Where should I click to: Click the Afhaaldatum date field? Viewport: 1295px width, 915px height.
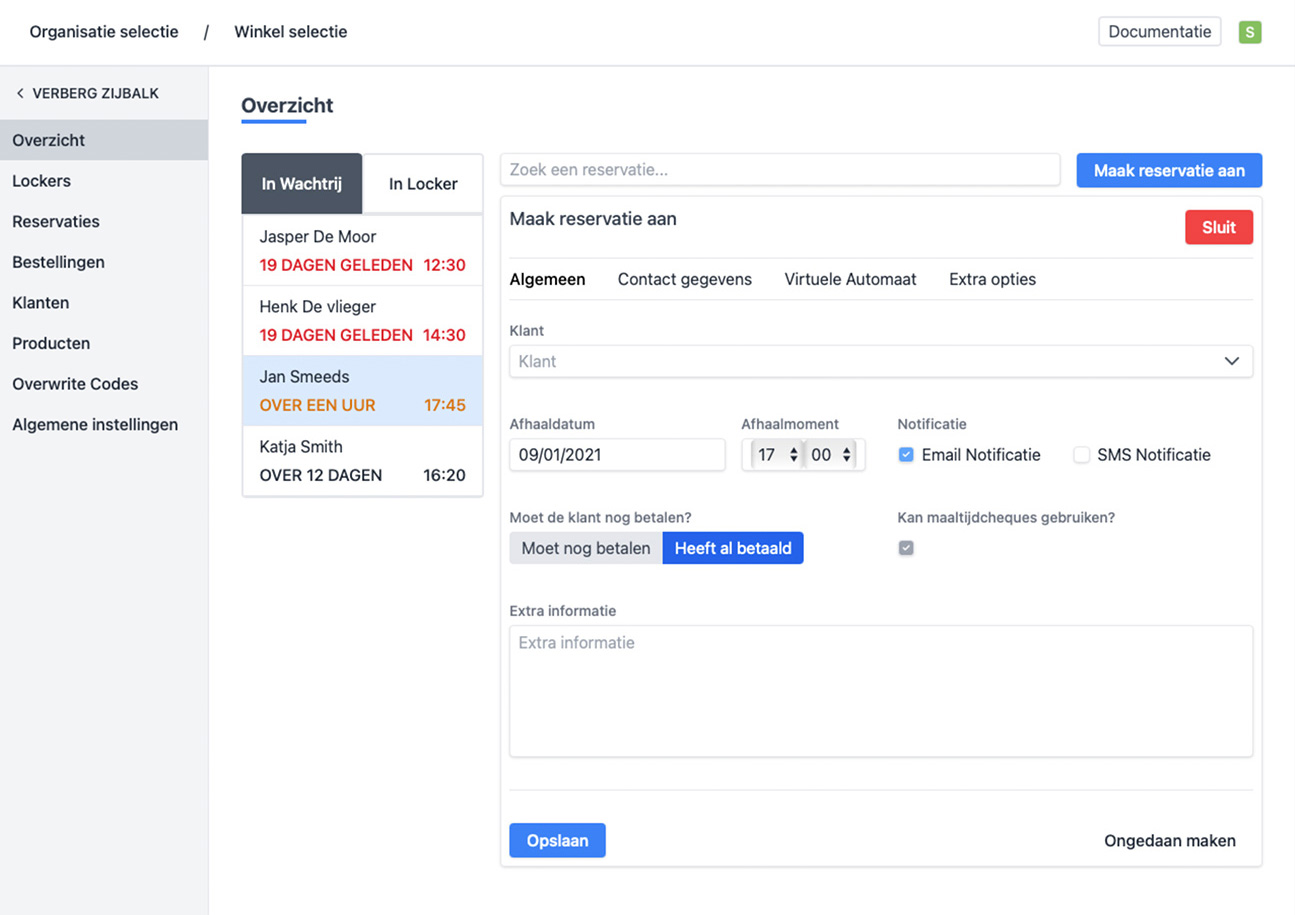point(616,455)
